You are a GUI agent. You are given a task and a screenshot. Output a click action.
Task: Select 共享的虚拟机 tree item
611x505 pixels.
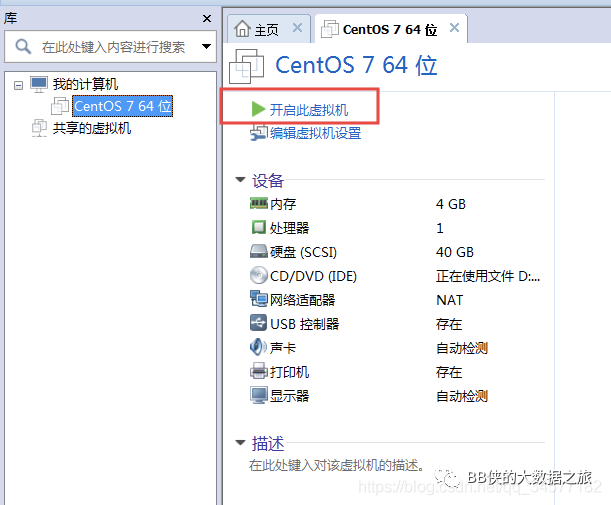click(92, 128)
